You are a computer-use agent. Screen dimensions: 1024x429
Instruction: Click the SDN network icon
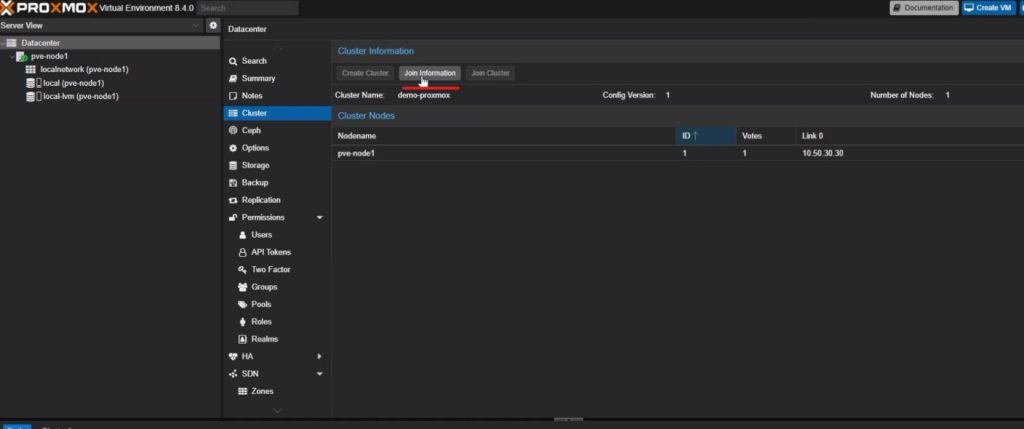pyautogui.click(x=233, y=374)
